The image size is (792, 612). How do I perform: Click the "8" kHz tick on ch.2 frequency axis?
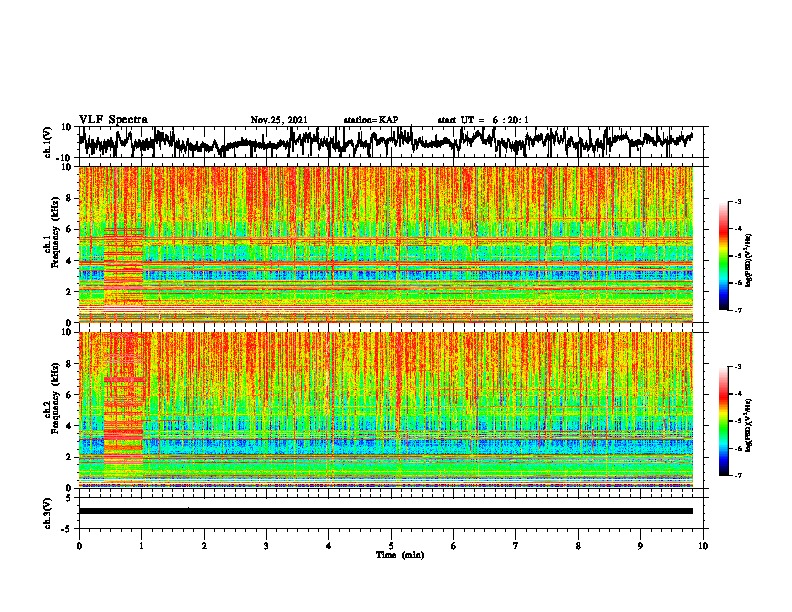point(69,364)
